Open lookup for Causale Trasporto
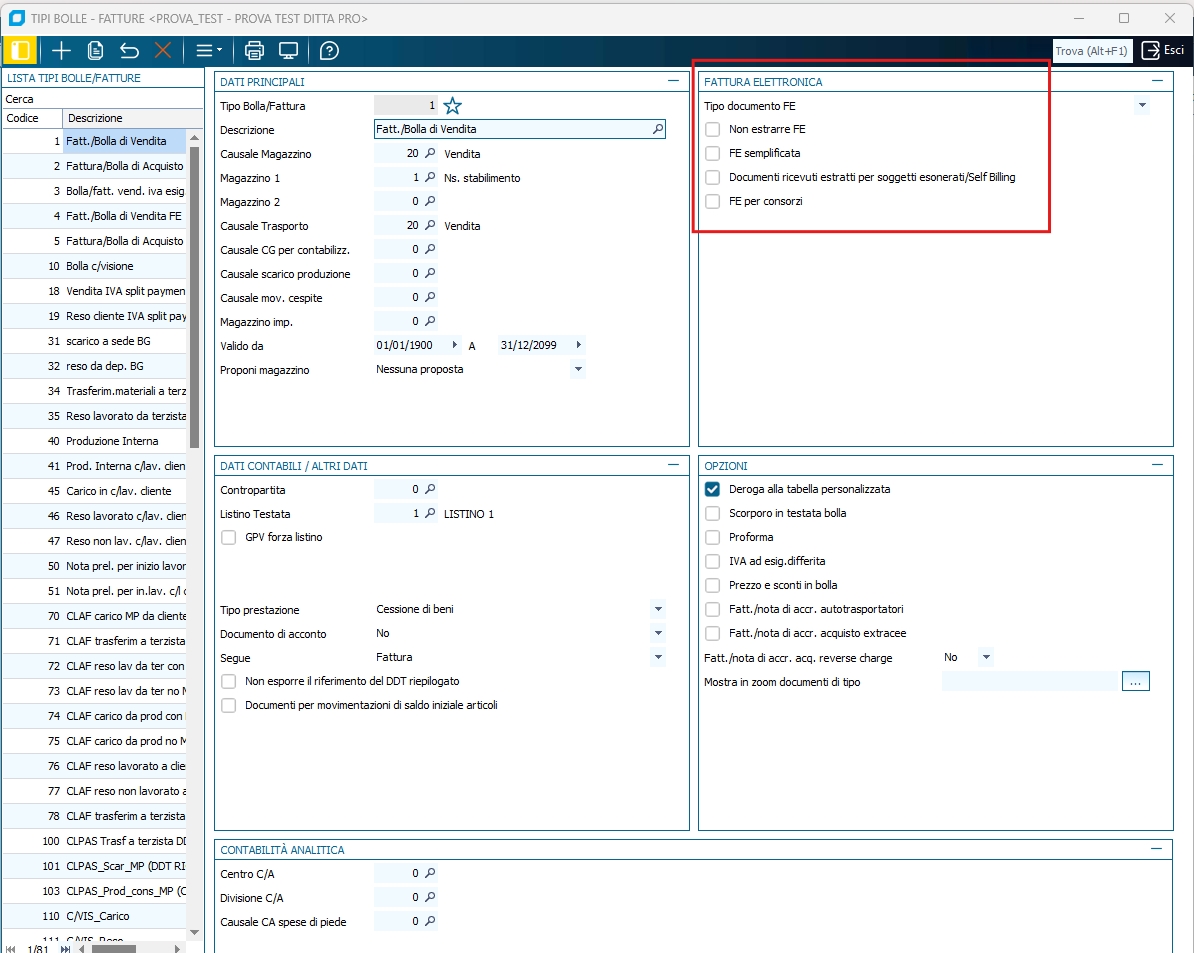The width and height of the screenshot is (1194, 953). click(x=430, y=225)
